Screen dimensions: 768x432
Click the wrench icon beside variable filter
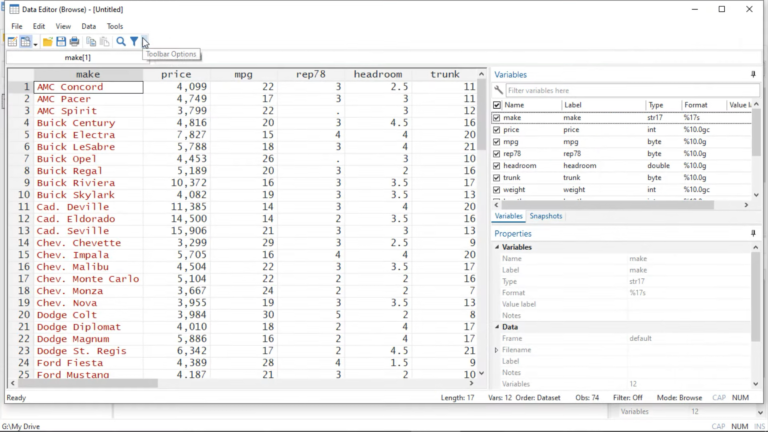tap(499, 90)
